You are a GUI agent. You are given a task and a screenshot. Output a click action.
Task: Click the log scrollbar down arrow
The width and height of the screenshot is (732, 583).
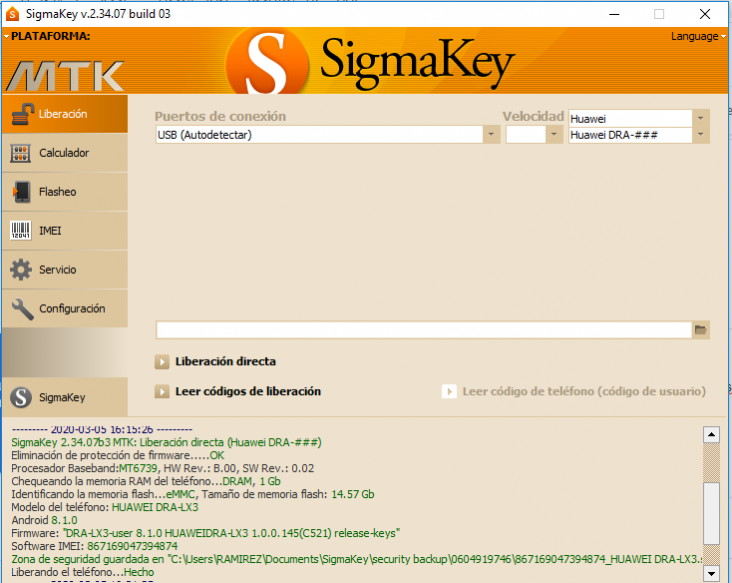pos(711,573)
